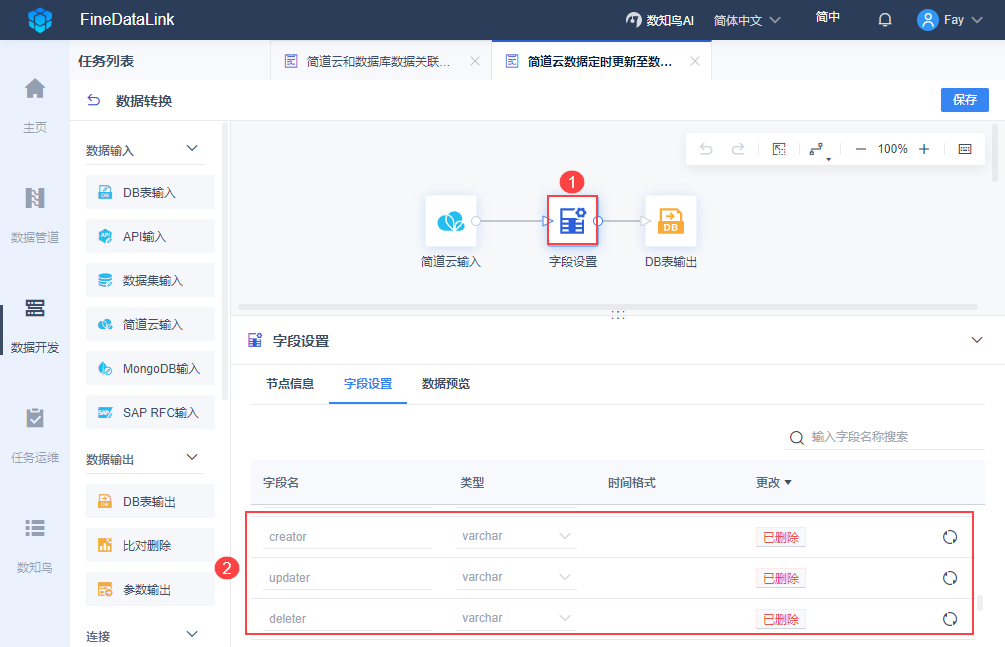Viewport: 1005px width, 647px height.
Task: Click the 100% zoom level
Action: click(892, 149)
